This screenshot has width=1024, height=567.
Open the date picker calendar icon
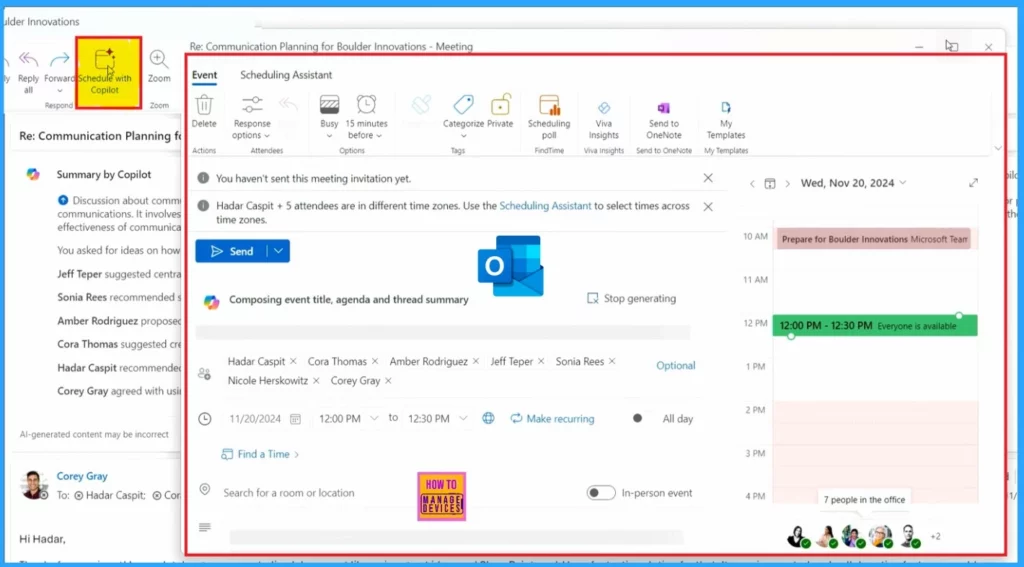[x=295, y=419]
